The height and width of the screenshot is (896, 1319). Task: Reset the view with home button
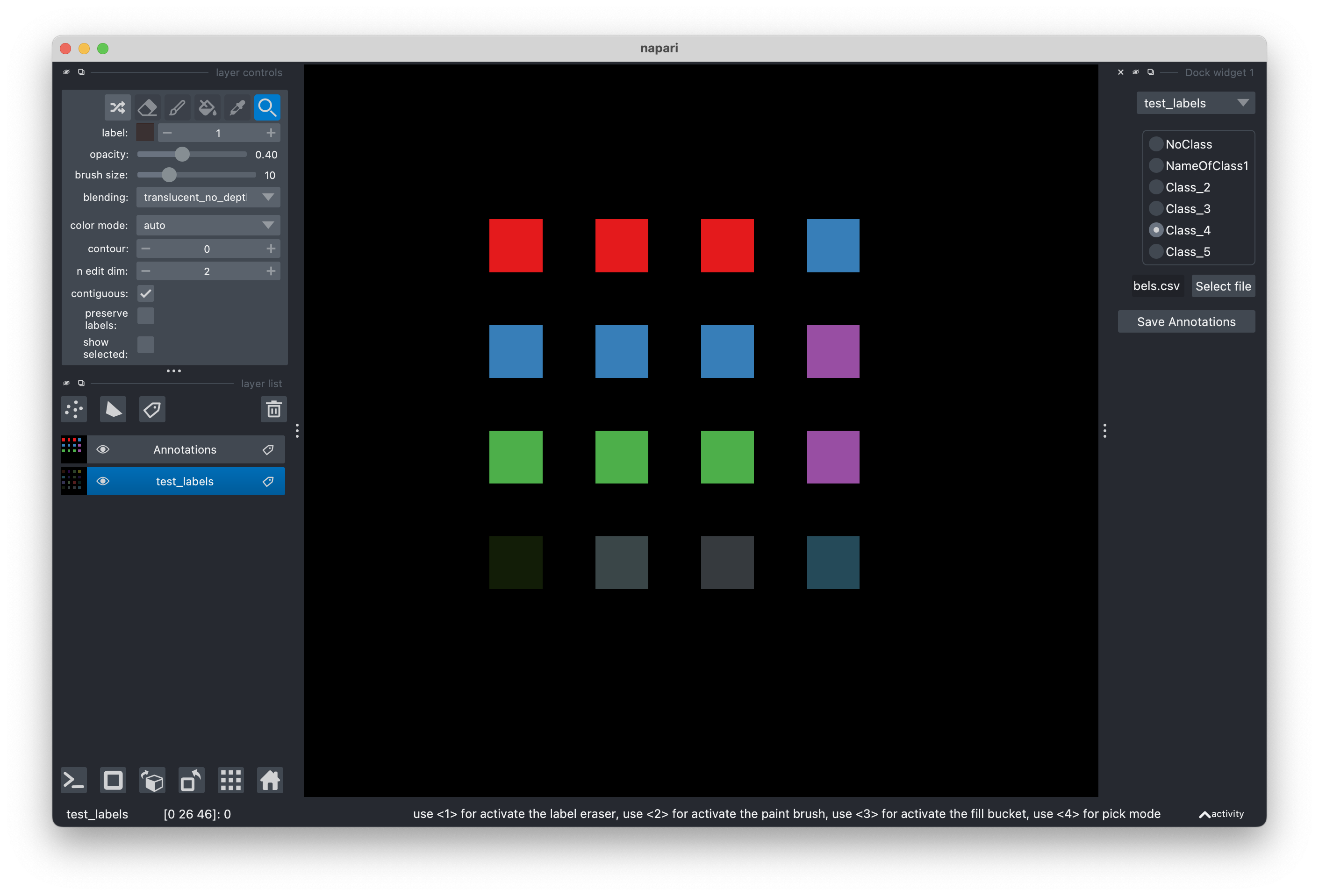[270, 780]
